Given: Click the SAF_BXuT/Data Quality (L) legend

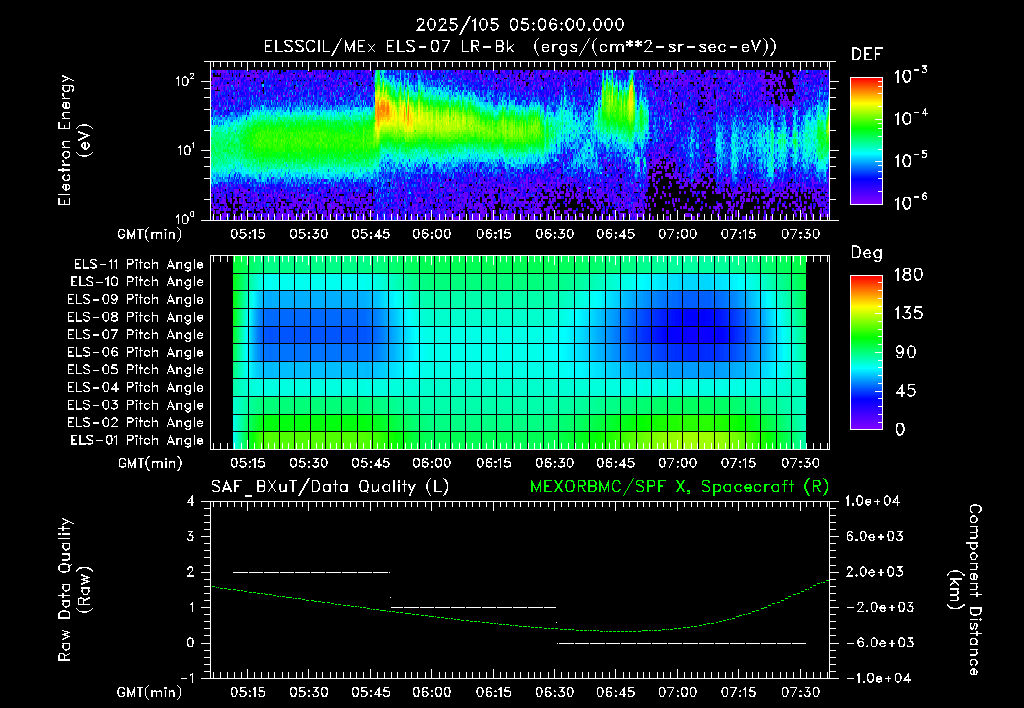Looking at the screenshot, I should [330, 487].
